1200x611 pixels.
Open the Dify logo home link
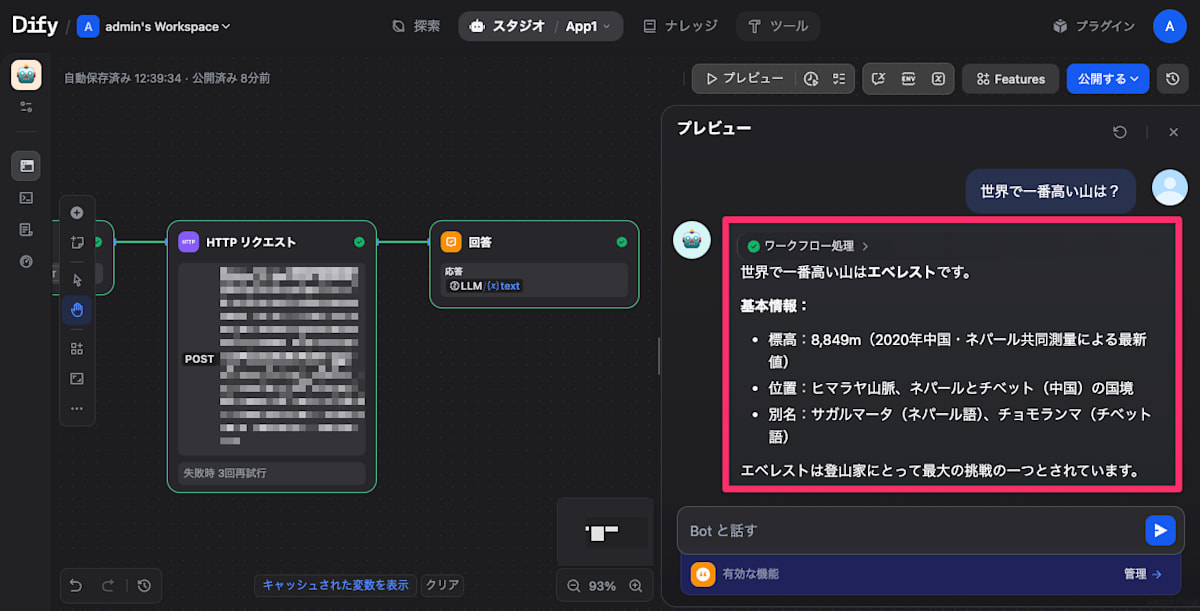point(35,26)
